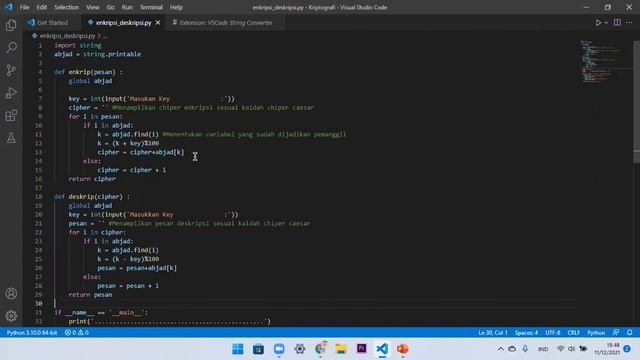Open the Accounts menu icon
This screenshot has width=640, height=360.
click(x=11, y=293)
